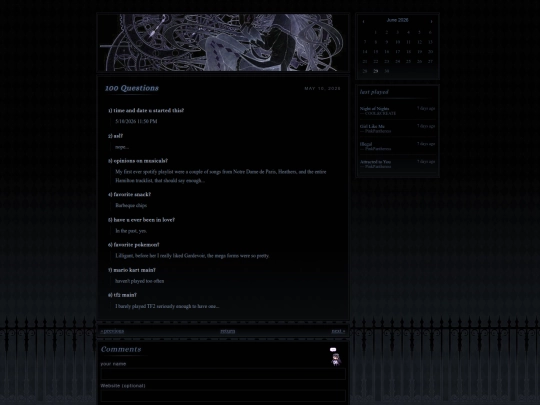
Task: Click question 4) favorite snack?
Action: coord(129,195)
